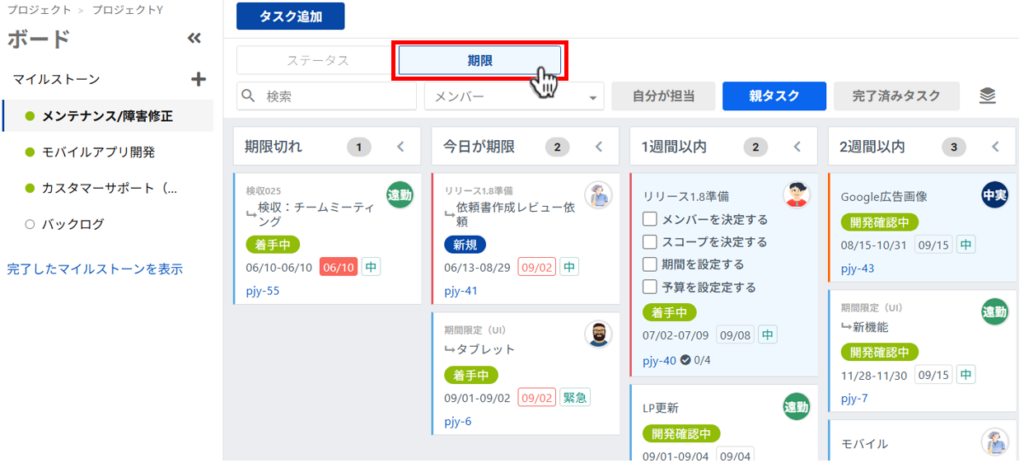Click the search magnifier icon
Image resolution: width=1024 pixels, height=463 pixels.
click(249, 96)
